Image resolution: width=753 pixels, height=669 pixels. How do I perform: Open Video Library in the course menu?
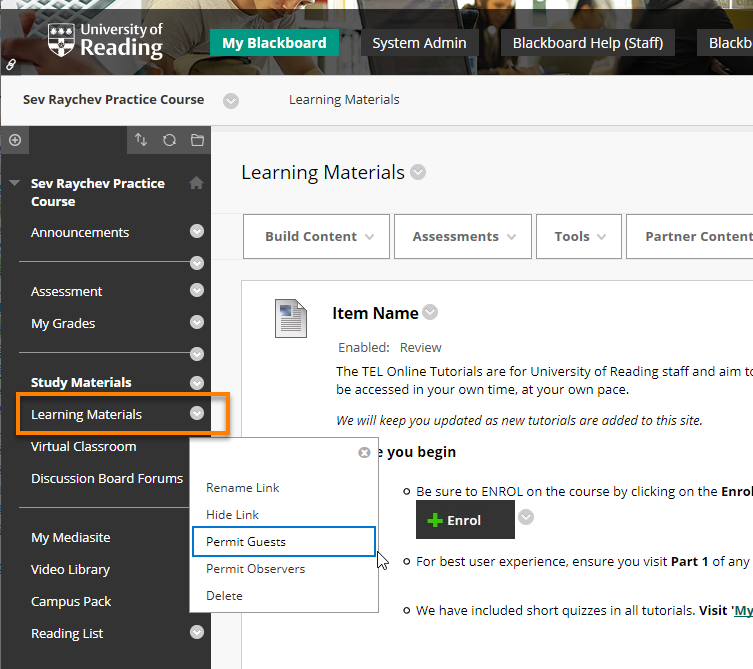pyautogui.click(x=71, y=570)
